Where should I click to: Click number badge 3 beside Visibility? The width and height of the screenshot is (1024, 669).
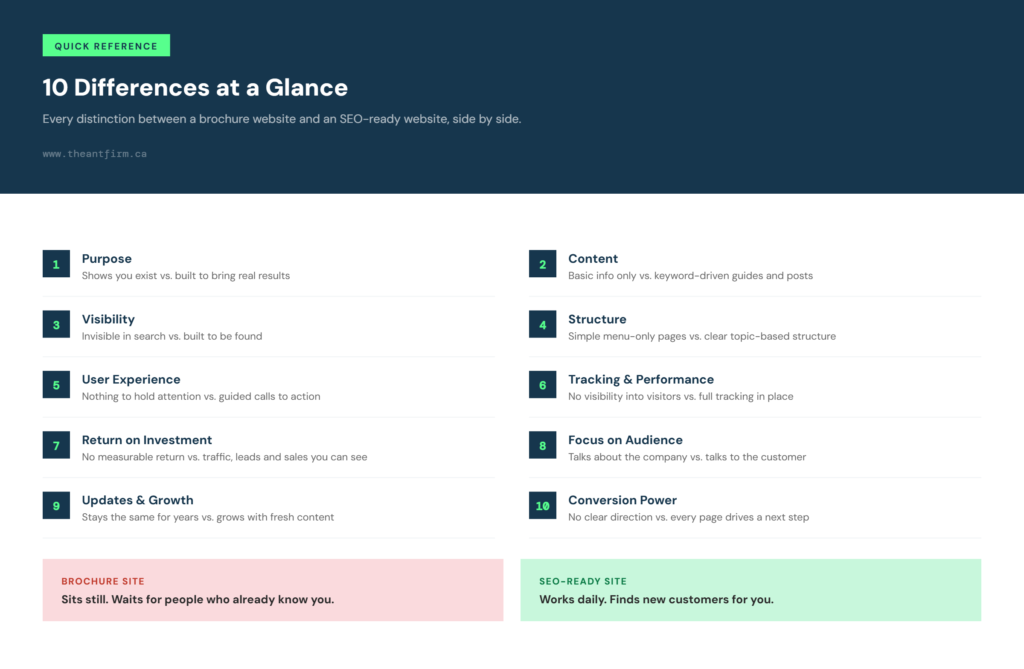(x=56, y=325)
